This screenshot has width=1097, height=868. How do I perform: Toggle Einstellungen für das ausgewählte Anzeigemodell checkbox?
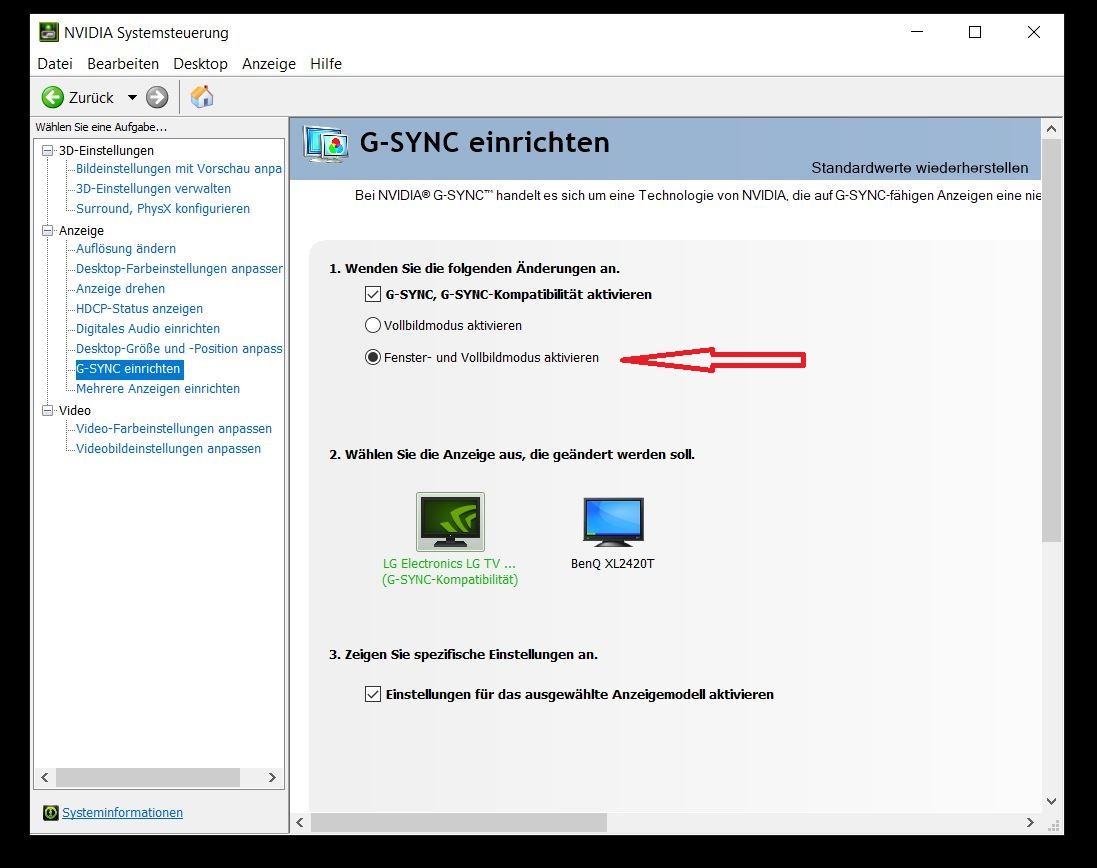373,694
